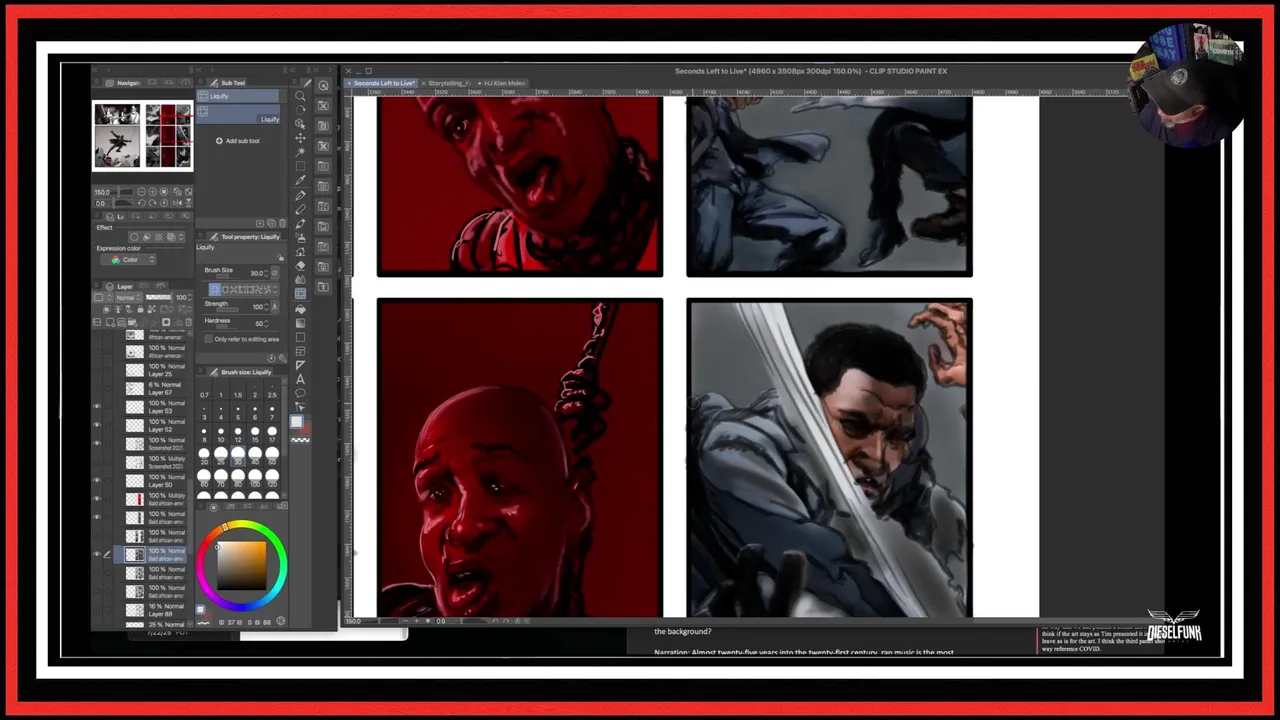Click Add sub tool button

tap(238, 141)
